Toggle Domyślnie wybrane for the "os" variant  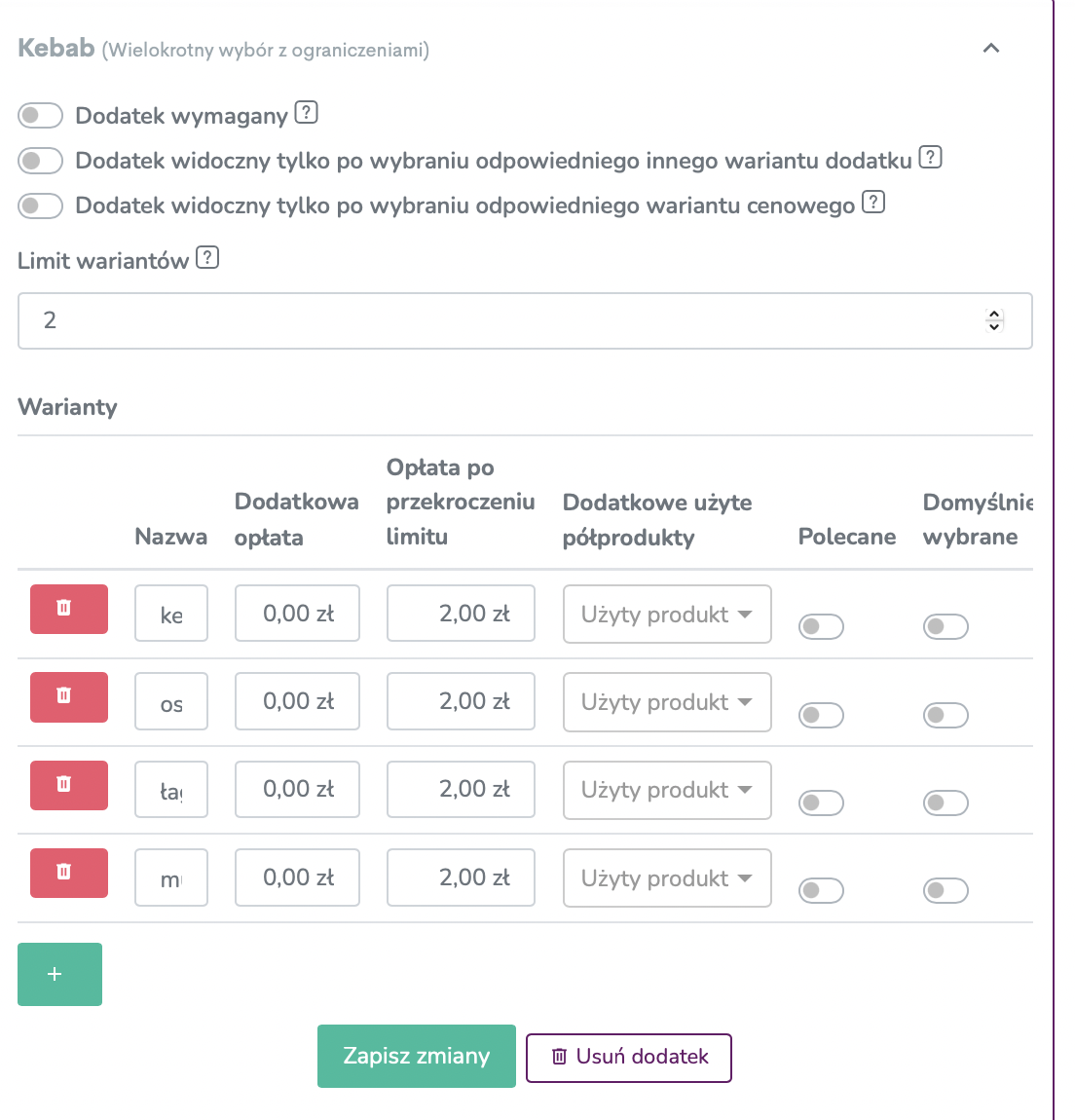pos(945,715)
